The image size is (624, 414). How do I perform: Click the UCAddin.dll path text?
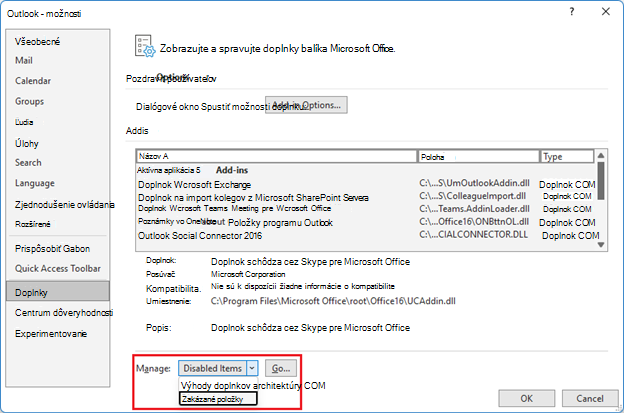point(333,301)
